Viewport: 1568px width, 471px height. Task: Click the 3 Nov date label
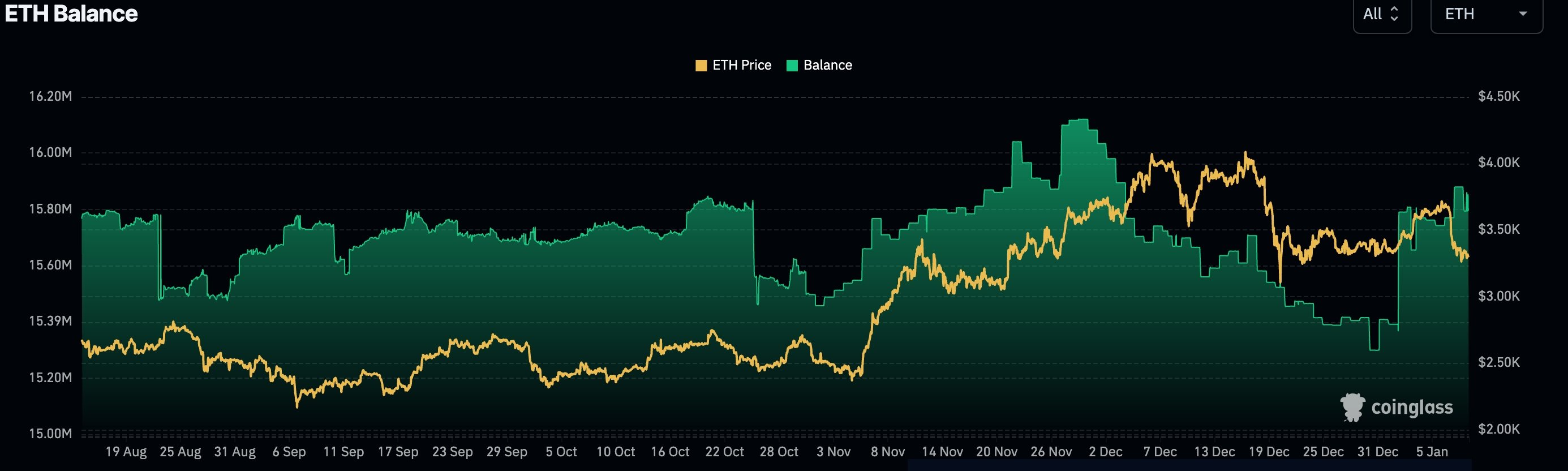point(834,452)
